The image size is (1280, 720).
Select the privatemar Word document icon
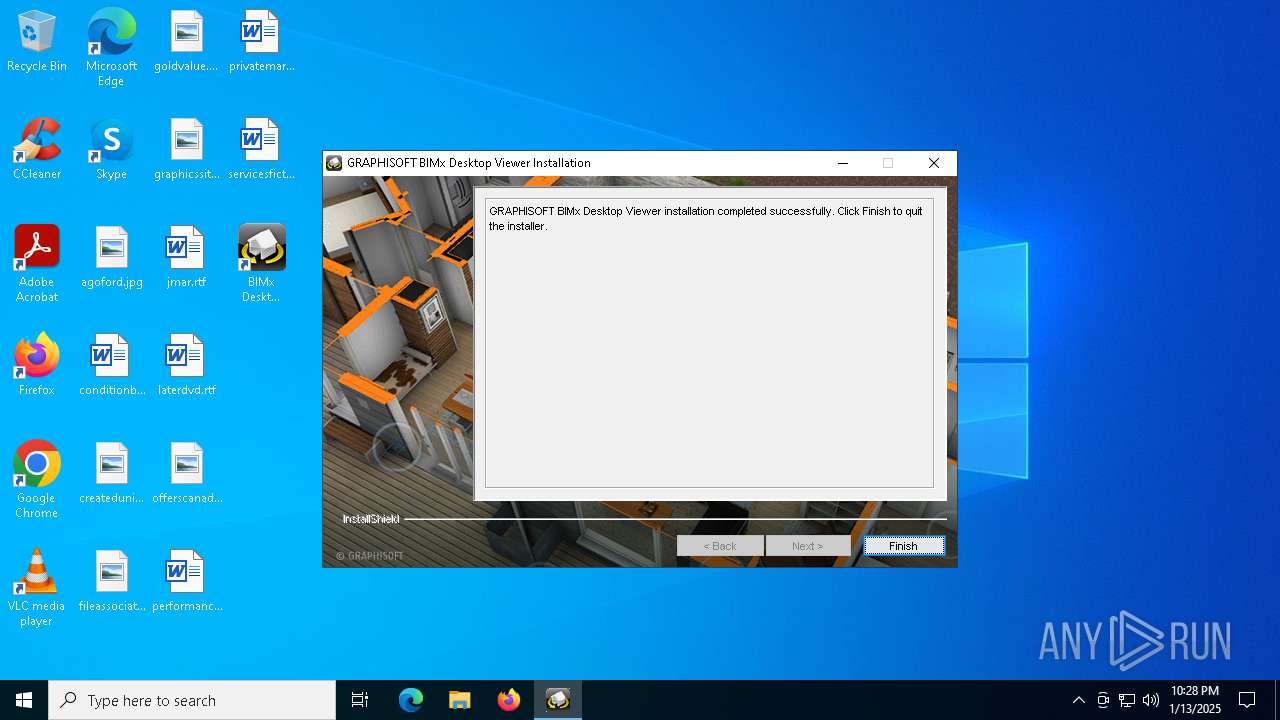(x=261, y=41)
